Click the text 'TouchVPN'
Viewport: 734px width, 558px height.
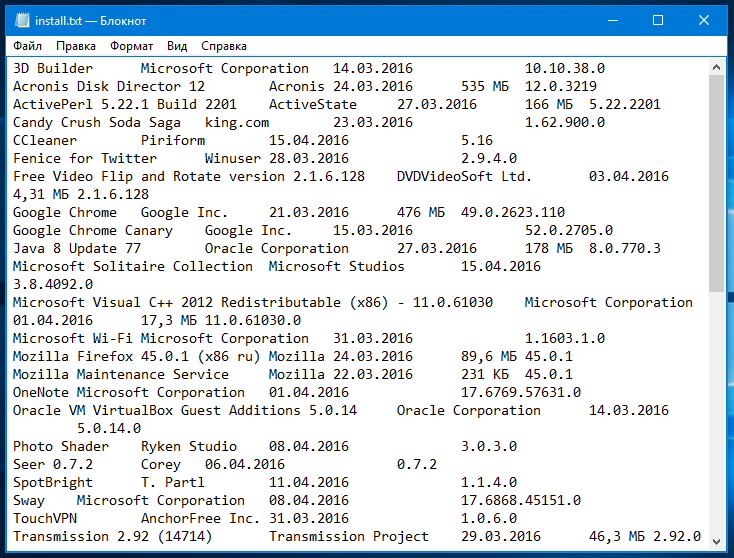click(x=44, y=519)
